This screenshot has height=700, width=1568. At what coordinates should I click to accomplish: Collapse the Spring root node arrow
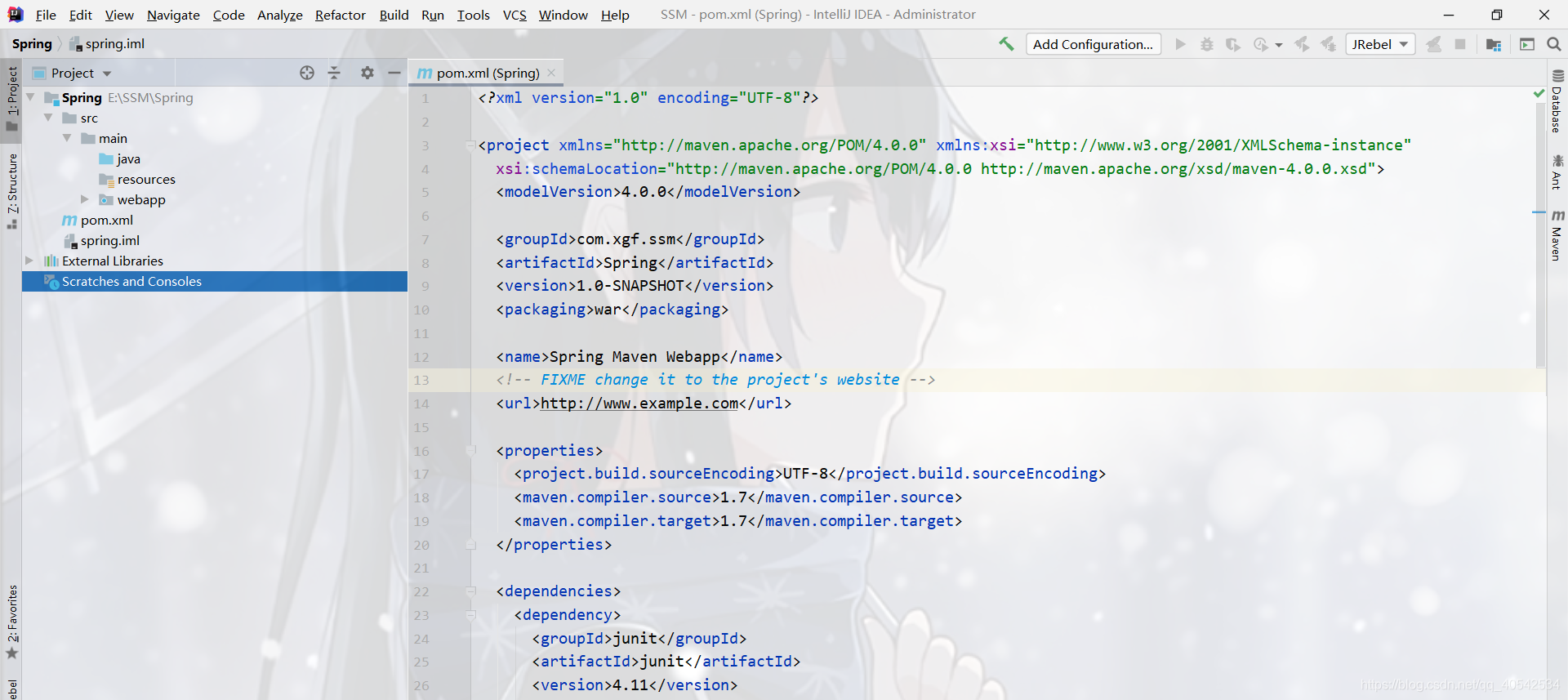tap(30, 97)
